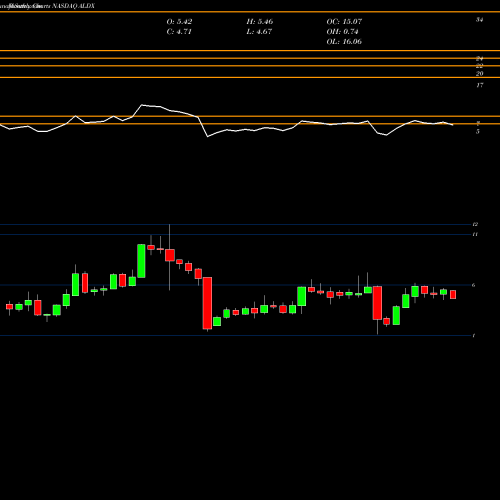Click the 20 axis label
Viewport: 500px width, 500px height.
pyautogui.click(x=479, y=73)
